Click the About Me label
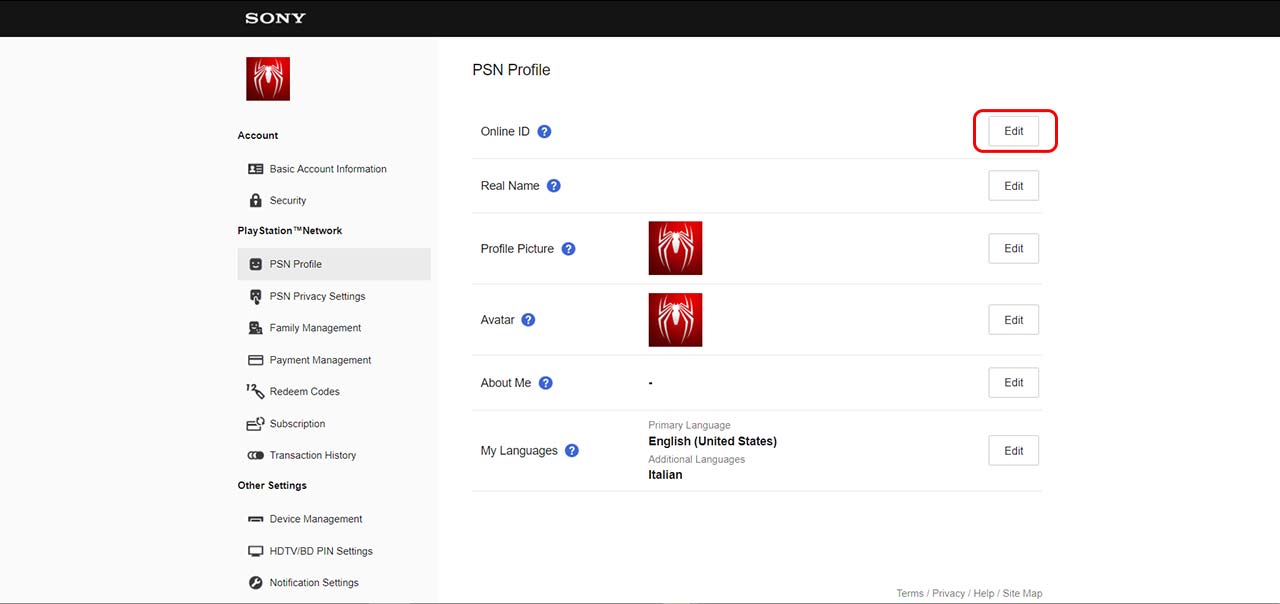This screenshot has height=604, width=1280. [x=506, y=383]
